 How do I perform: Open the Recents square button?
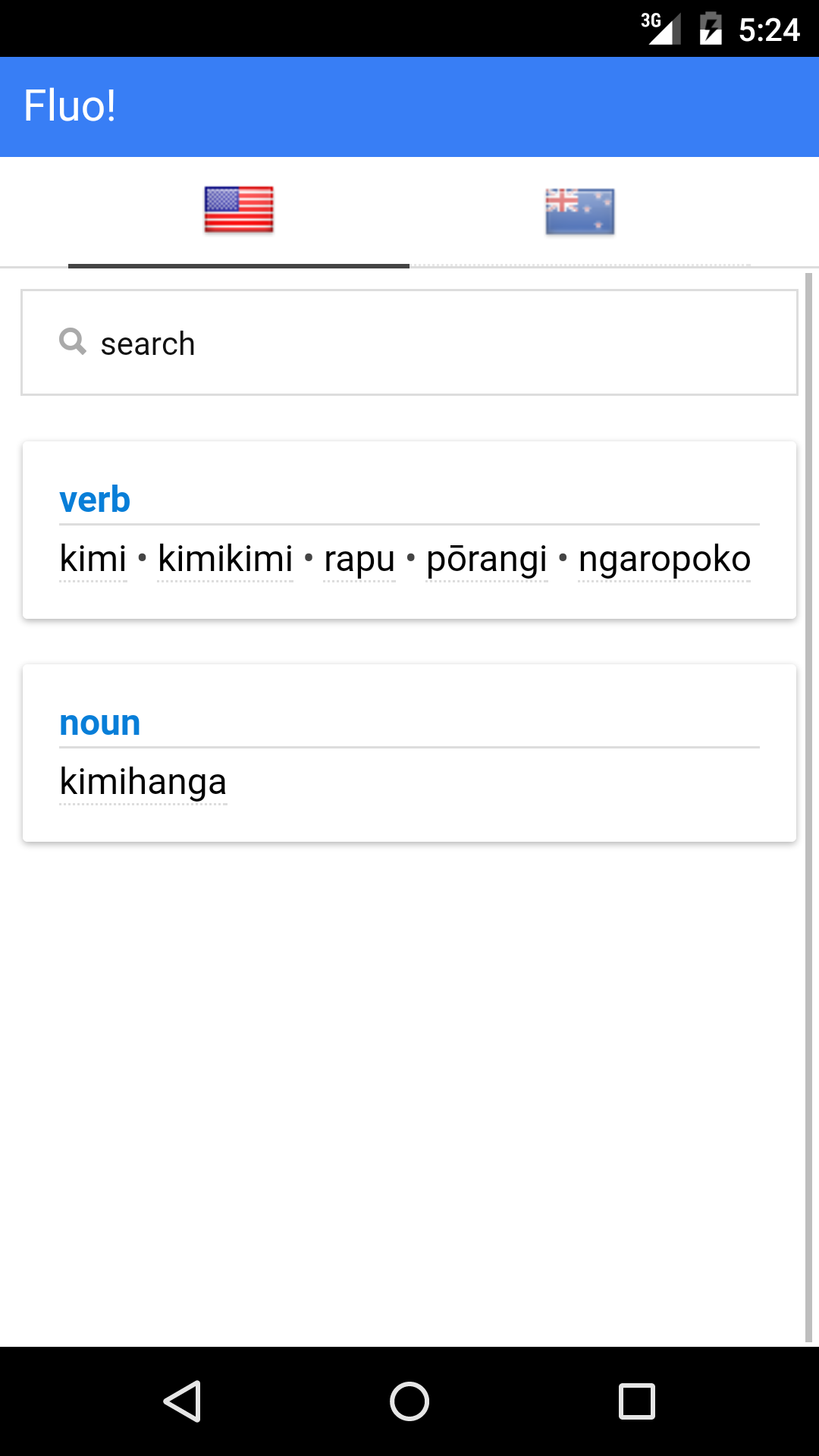[637, 1401]
